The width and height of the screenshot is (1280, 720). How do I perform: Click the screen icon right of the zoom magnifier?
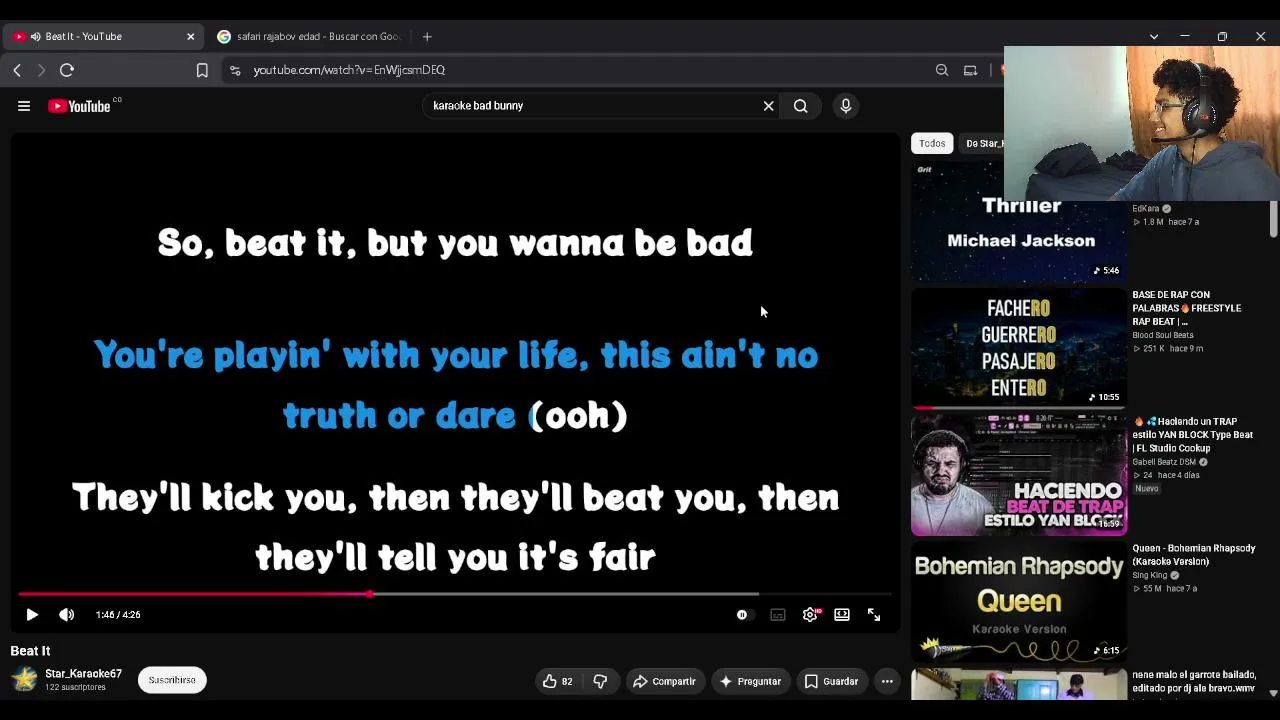click(x=970, y=70)
